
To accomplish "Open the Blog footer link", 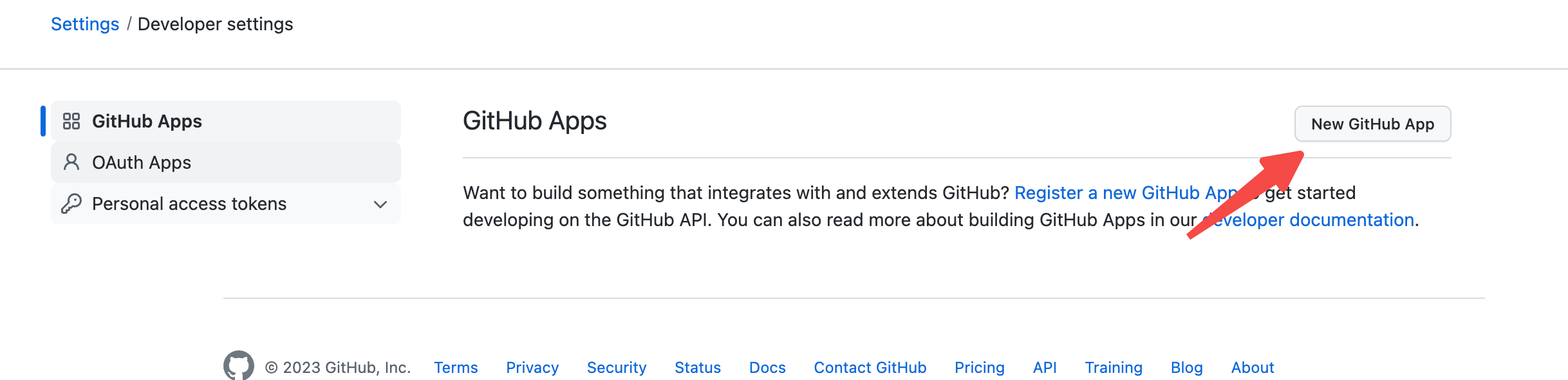I will [1187, 367].
